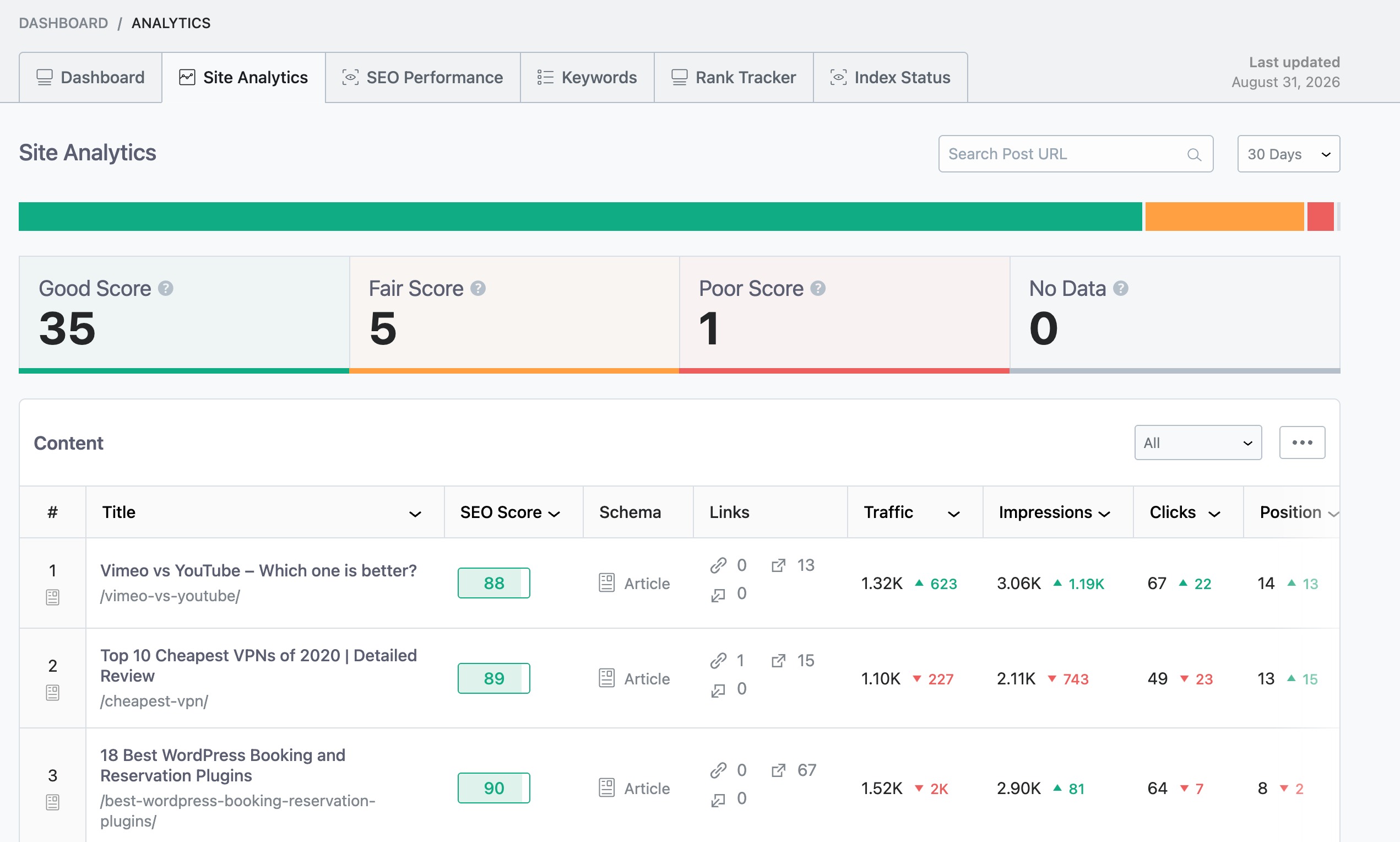Open the Vimeo vs YouTube post title
The image size is (1400, 842).
[x=258, y=570]
